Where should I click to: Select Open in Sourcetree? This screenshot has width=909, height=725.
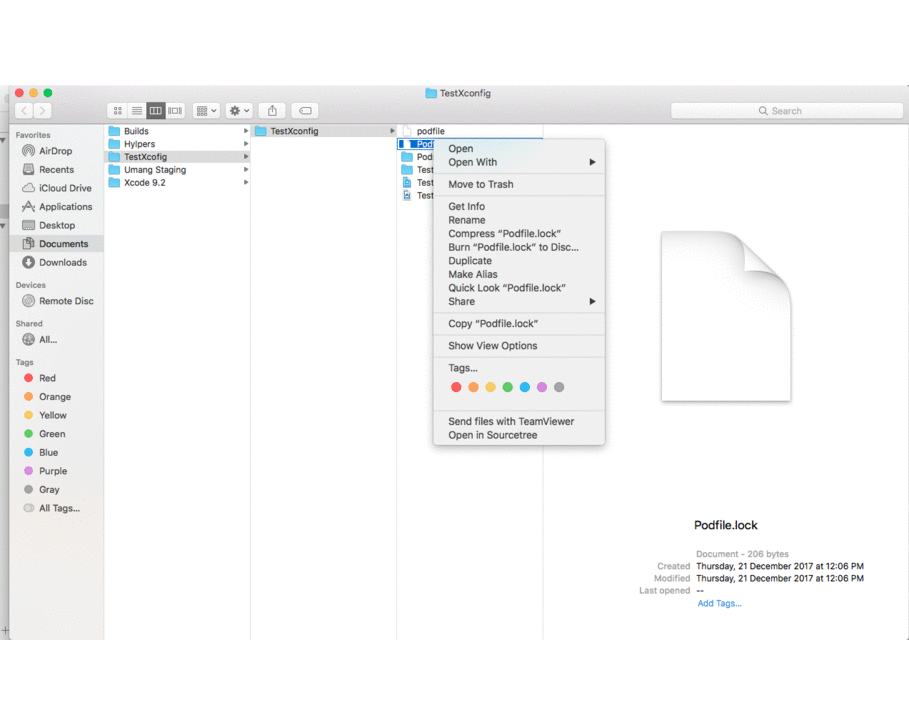click(x=493, y=434)
